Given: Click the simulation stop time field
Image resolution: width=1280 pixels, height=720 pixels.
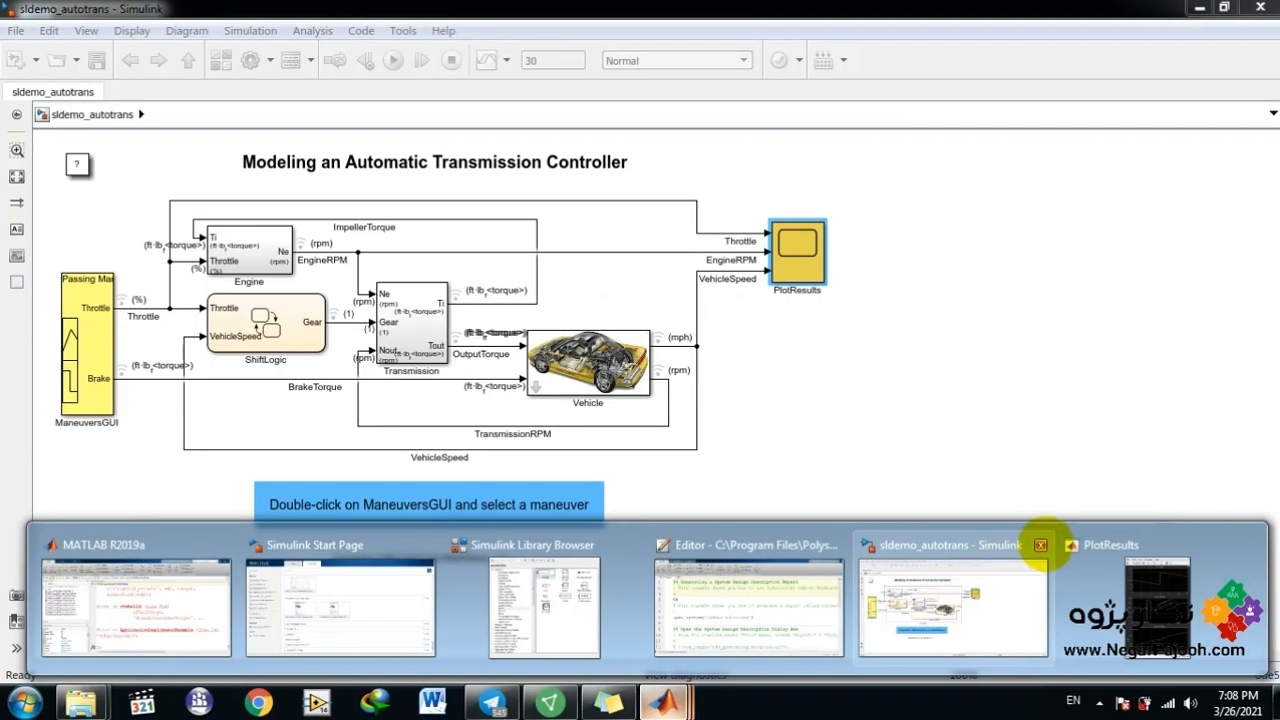Looking at the screenshot, I should 552,61.
